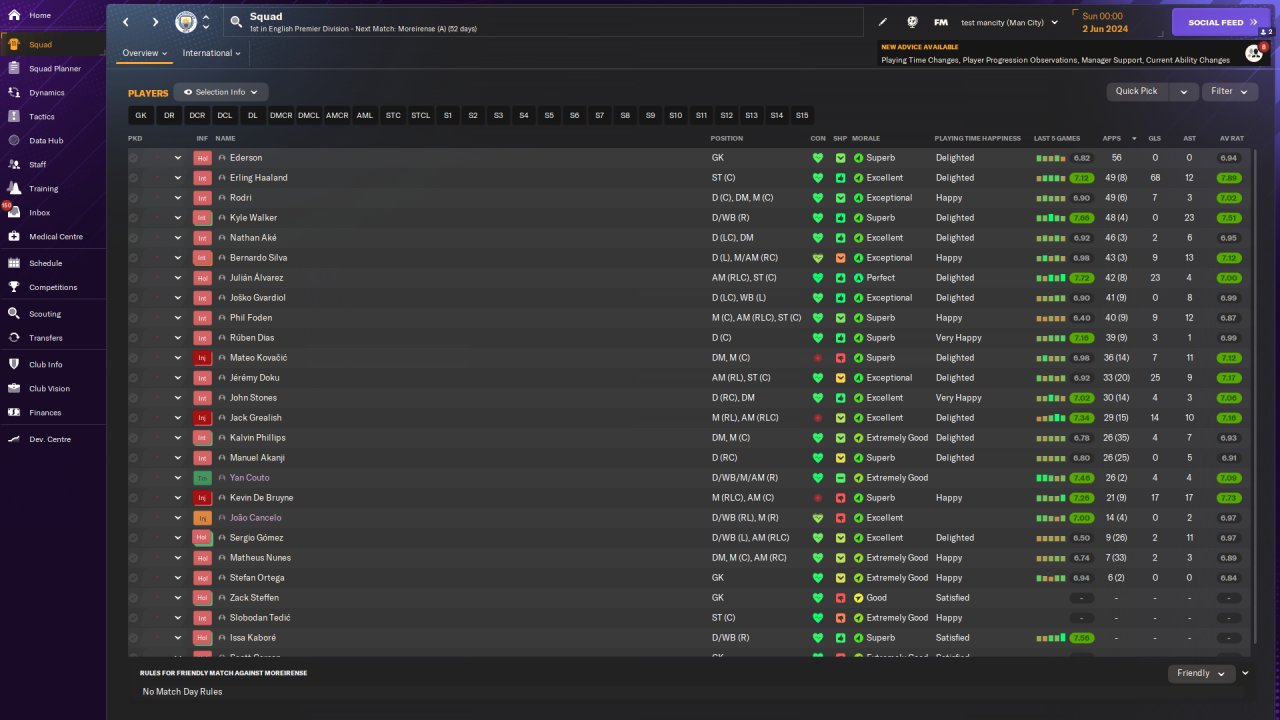The image size is (1280, 720).
Task: Open the staff advice avatar icon
Action: pyautogui.click(x=1253, y=53)
